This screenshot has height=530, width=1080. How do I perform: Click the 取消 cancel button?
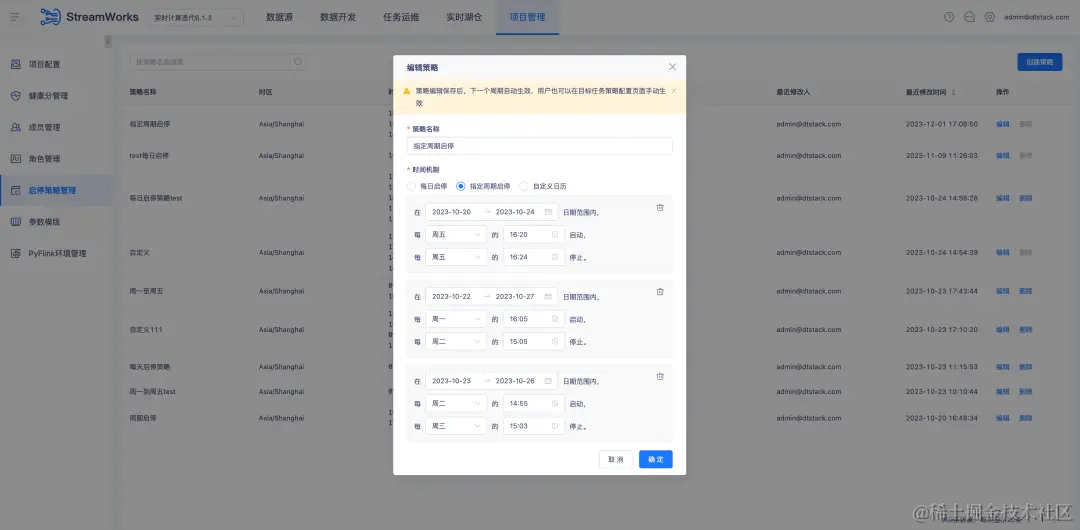click(x=616, y=460)
